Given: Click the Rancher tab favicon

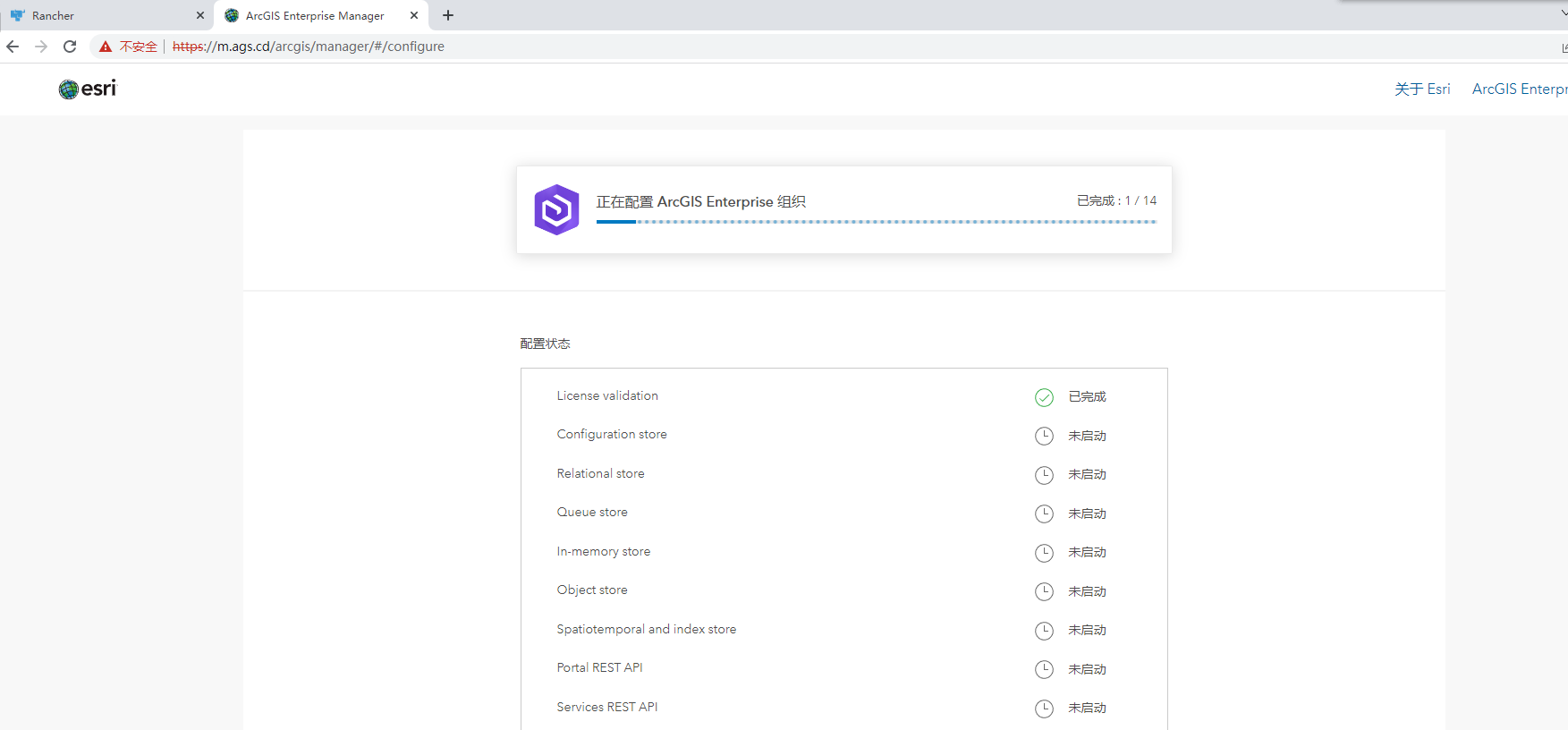Looking at the screenshot, I should [x=17, y=15].
